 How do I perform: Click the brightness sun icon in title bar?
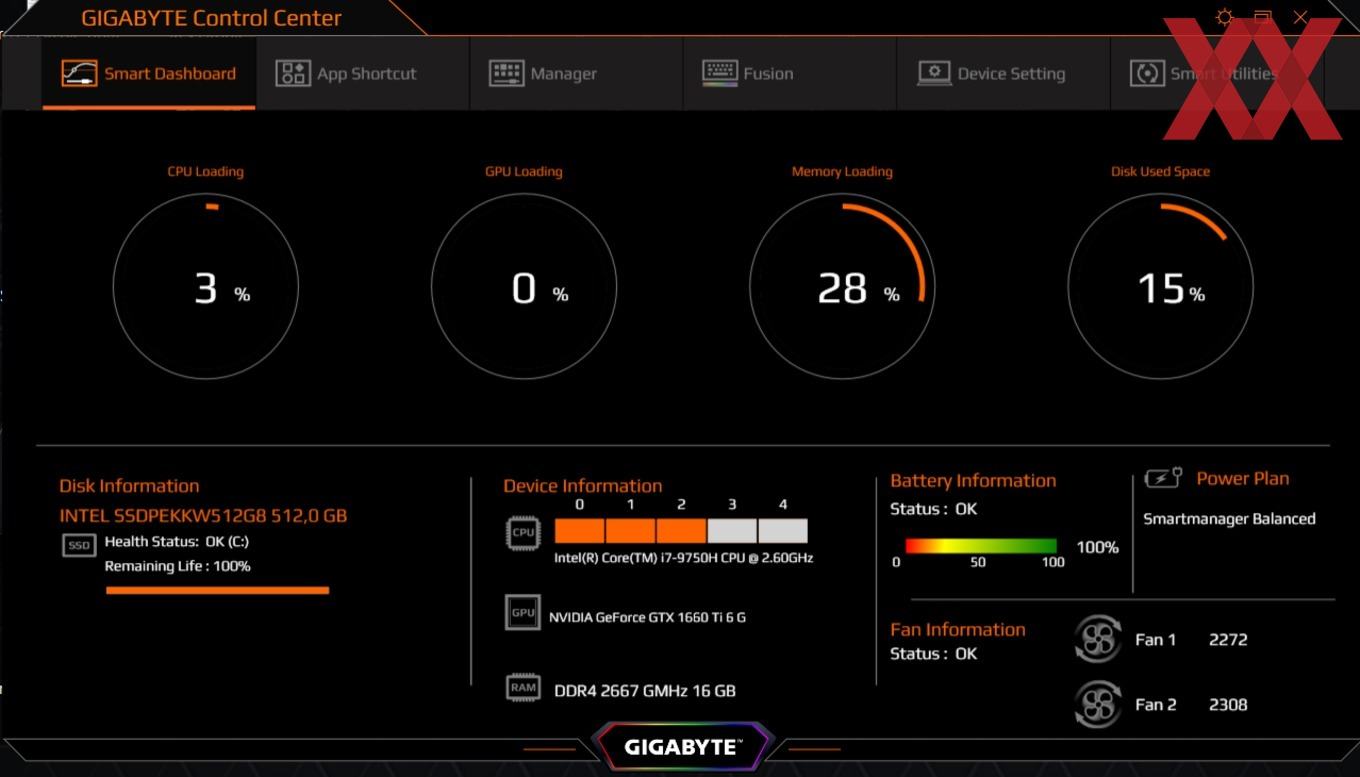(1224, 17)
